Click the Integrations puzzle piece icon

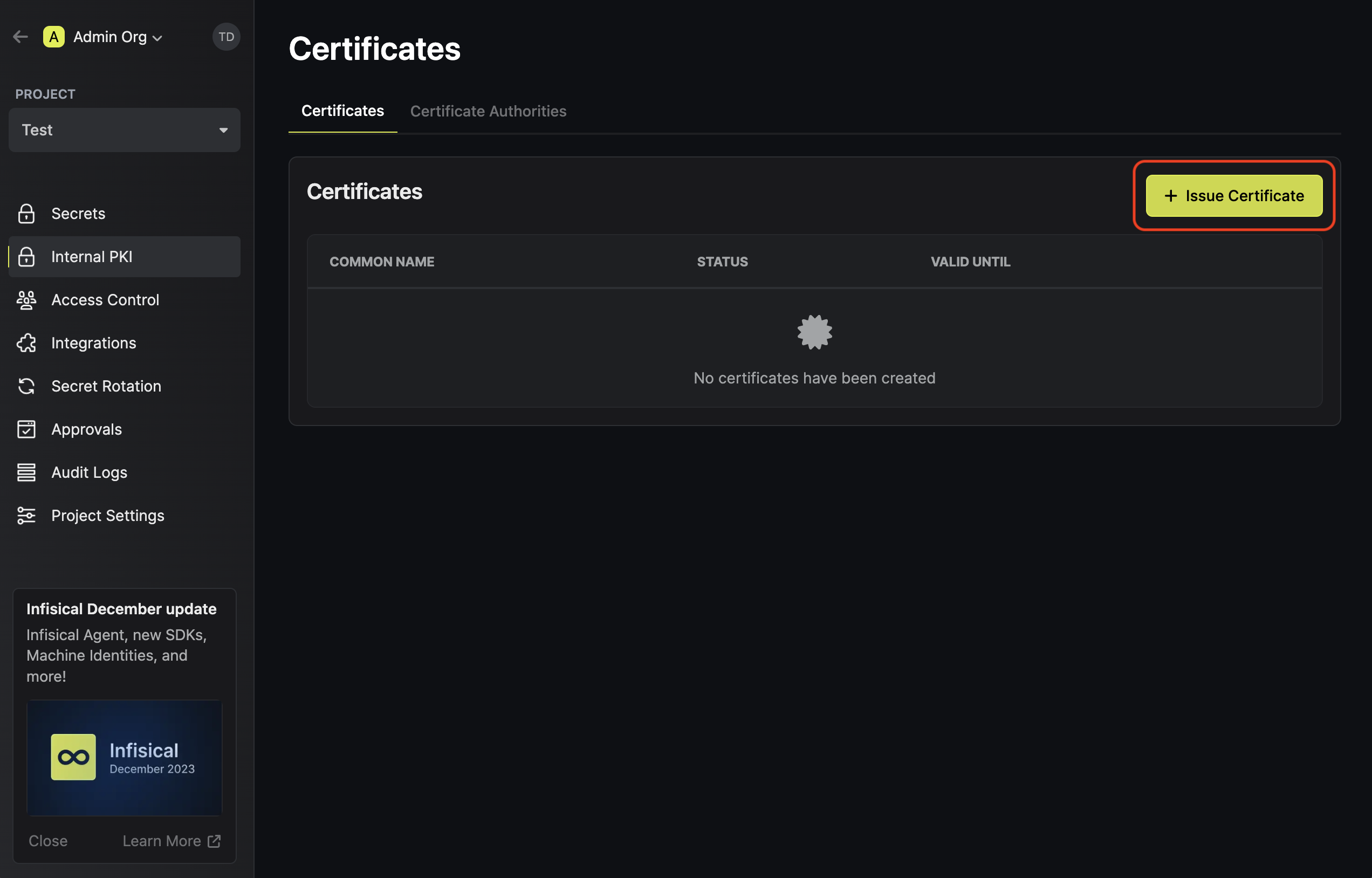tap(26, 343)
